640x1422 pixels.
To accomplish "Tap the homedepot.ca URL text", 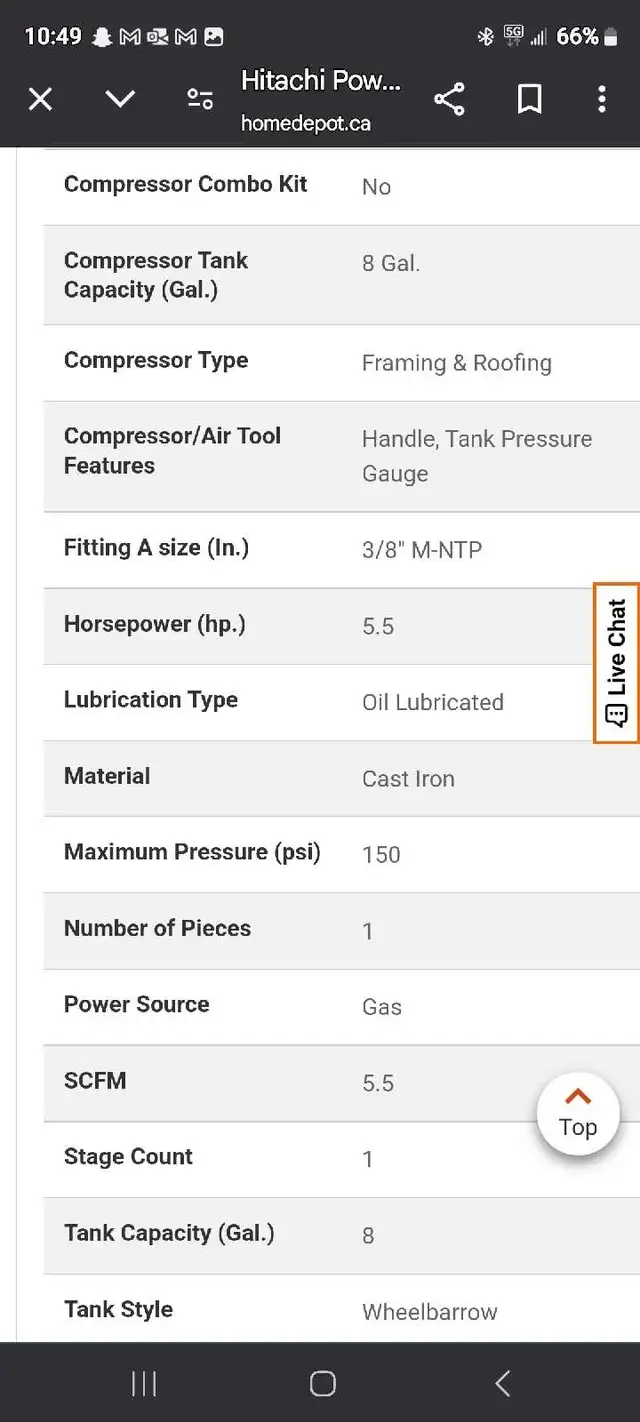I will coord(306,124).
